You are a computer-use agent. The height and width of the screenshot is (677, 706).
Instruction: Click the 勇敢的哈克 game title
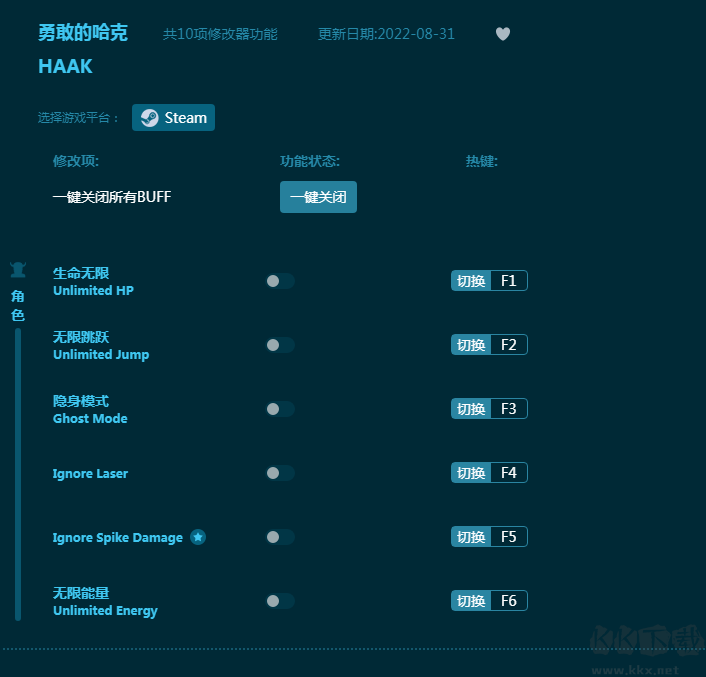pyautogui.click(x=83, y=33)
